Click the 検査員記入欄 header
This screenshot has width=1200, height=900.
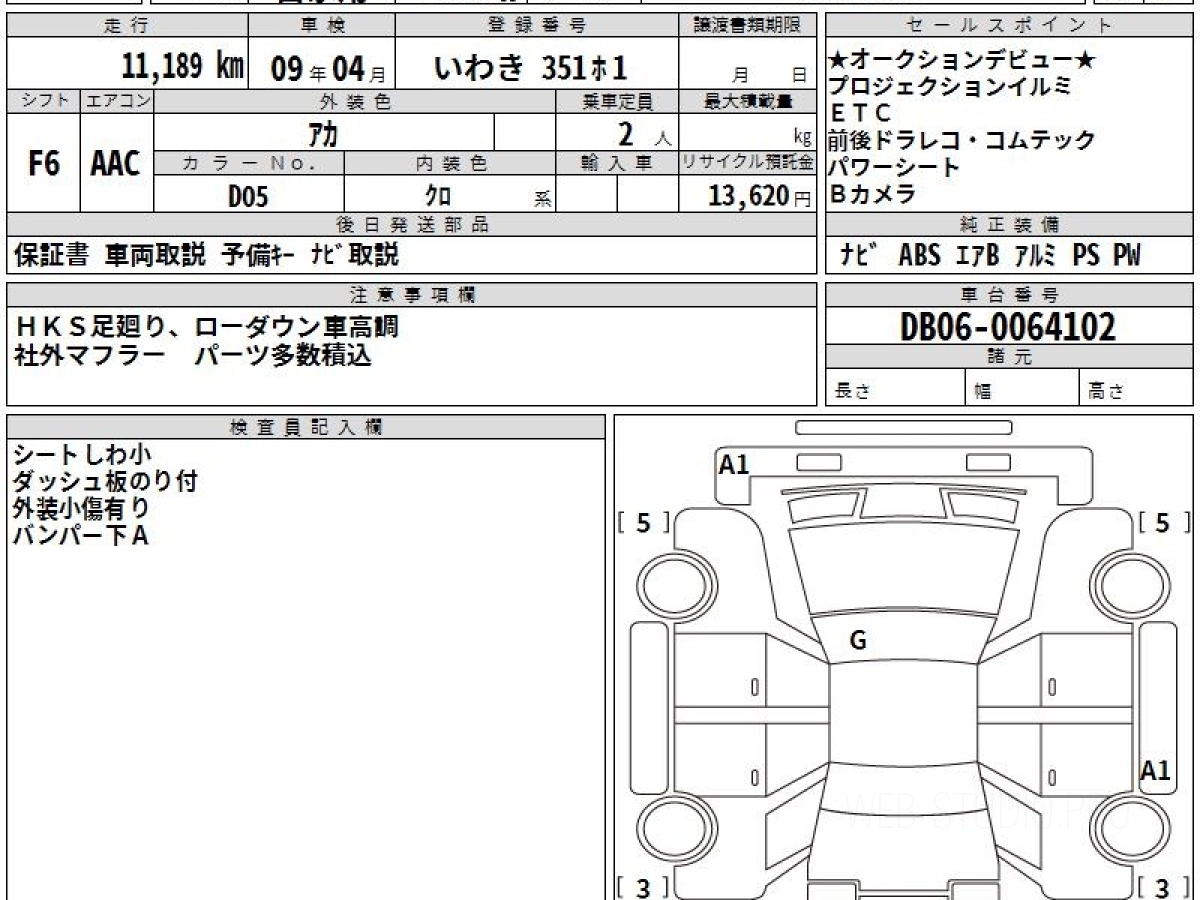305,427
